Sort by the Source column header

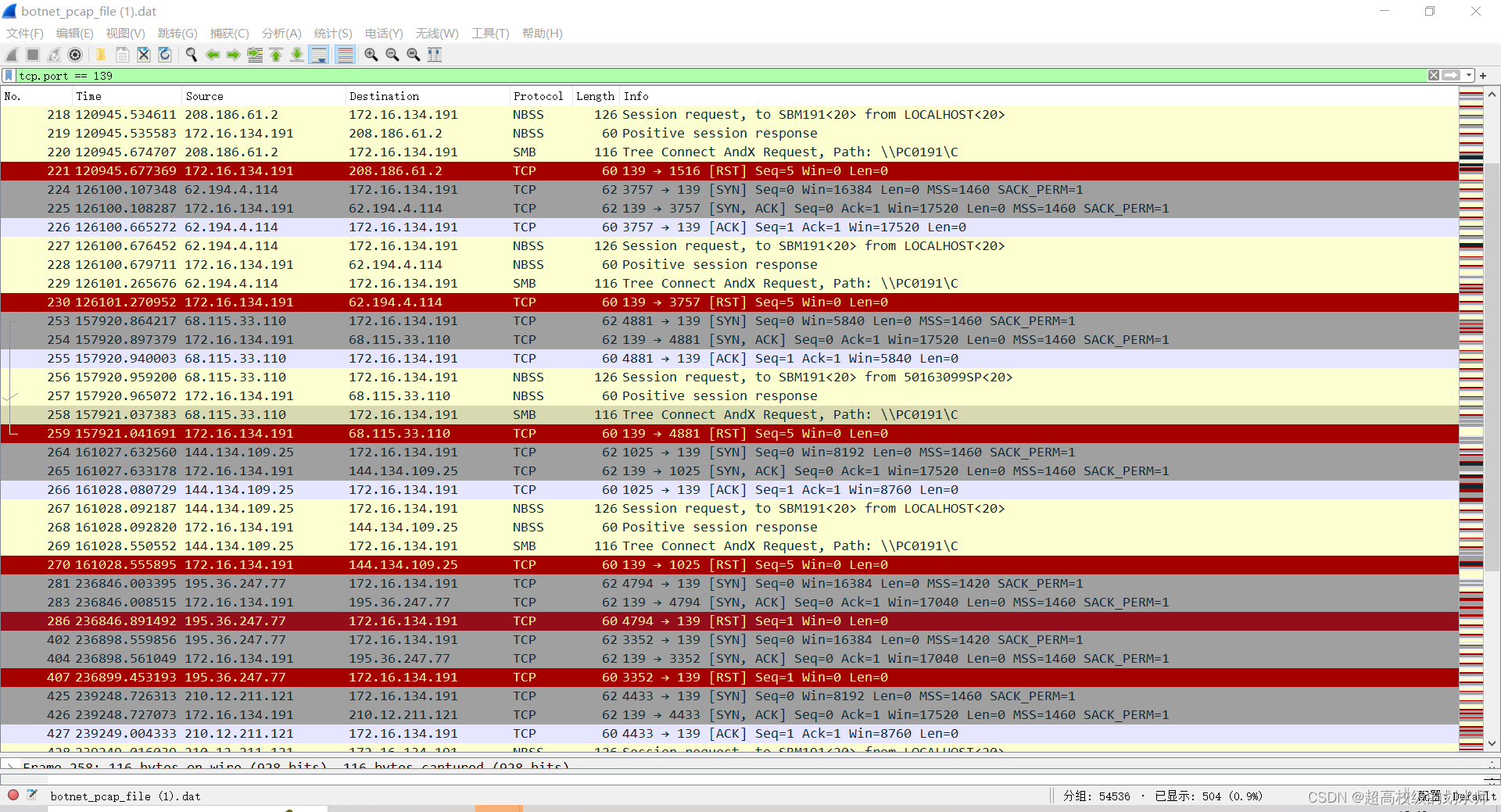(263, 96)
